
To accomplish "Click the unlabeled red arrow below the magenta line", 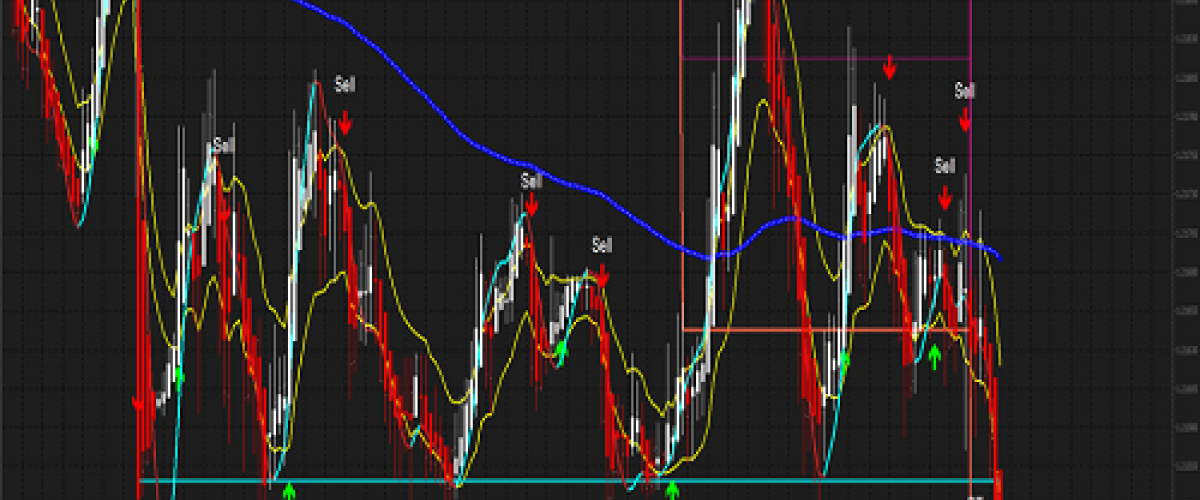I will coord(890,68).
